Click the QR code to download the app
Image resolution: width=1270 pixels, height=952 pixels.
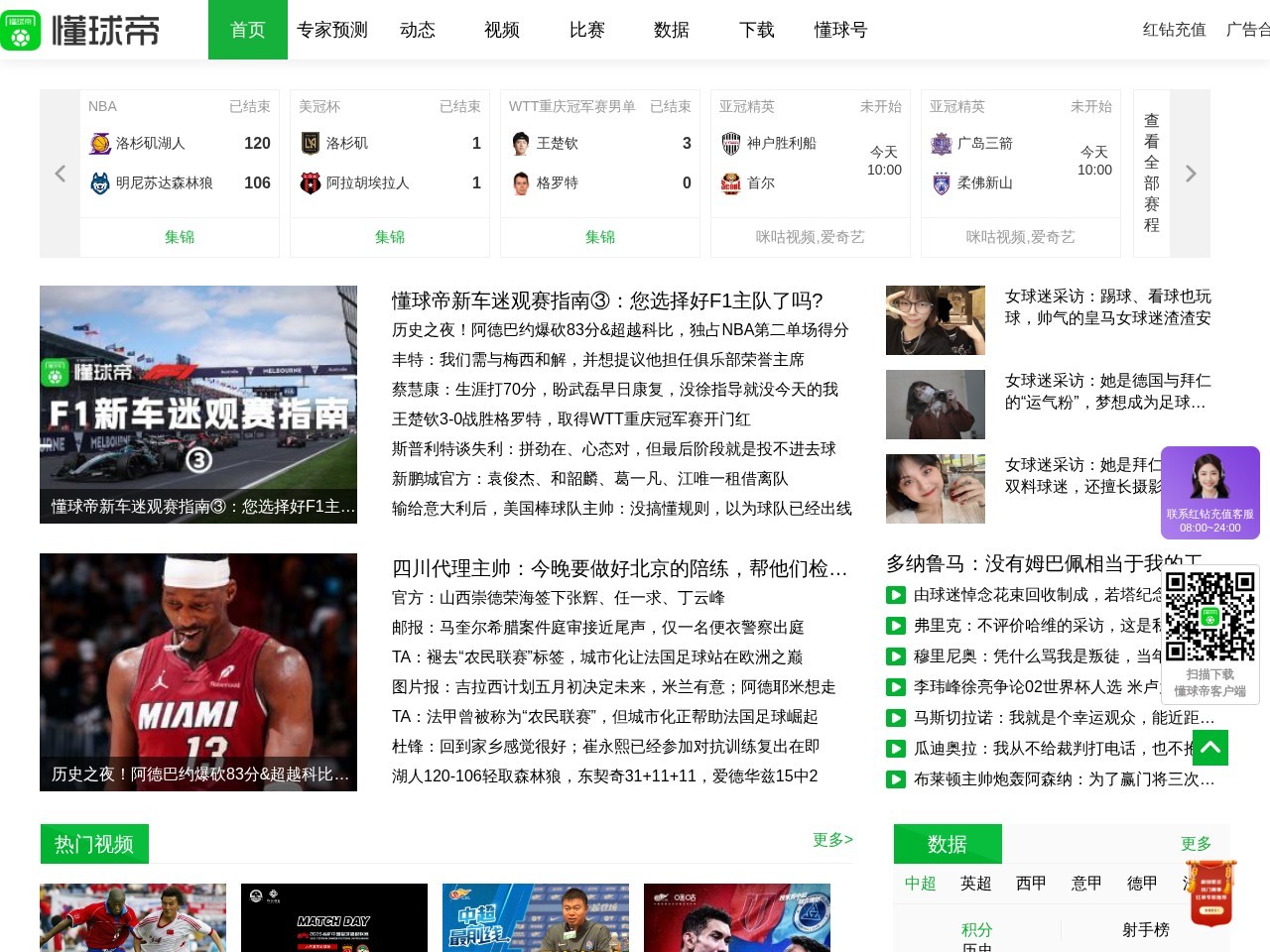tap(1209, 615)
